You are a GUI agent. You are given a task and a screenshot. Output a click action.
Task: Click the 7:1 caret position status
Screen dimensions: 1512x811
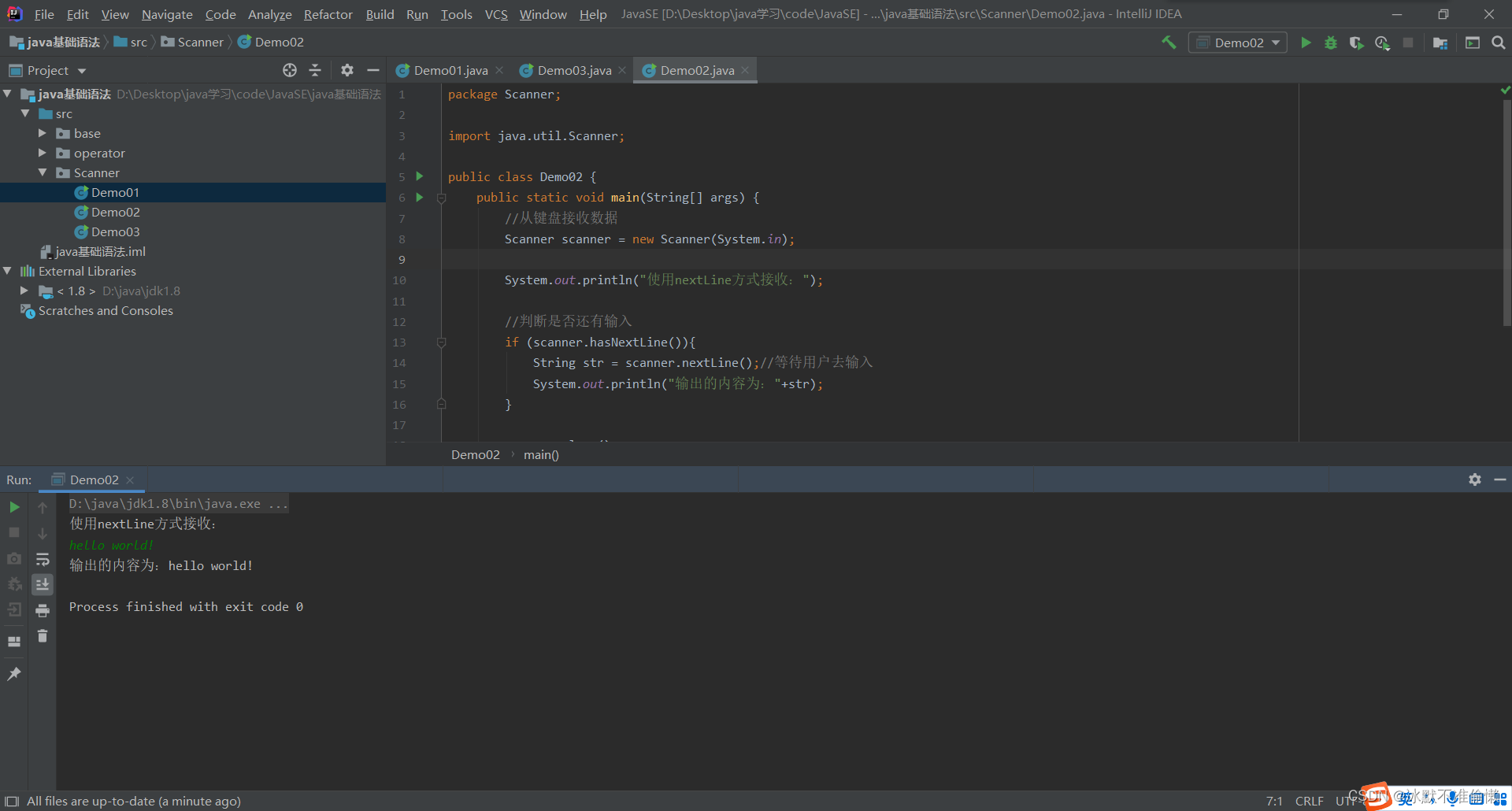click(1274, 801)
